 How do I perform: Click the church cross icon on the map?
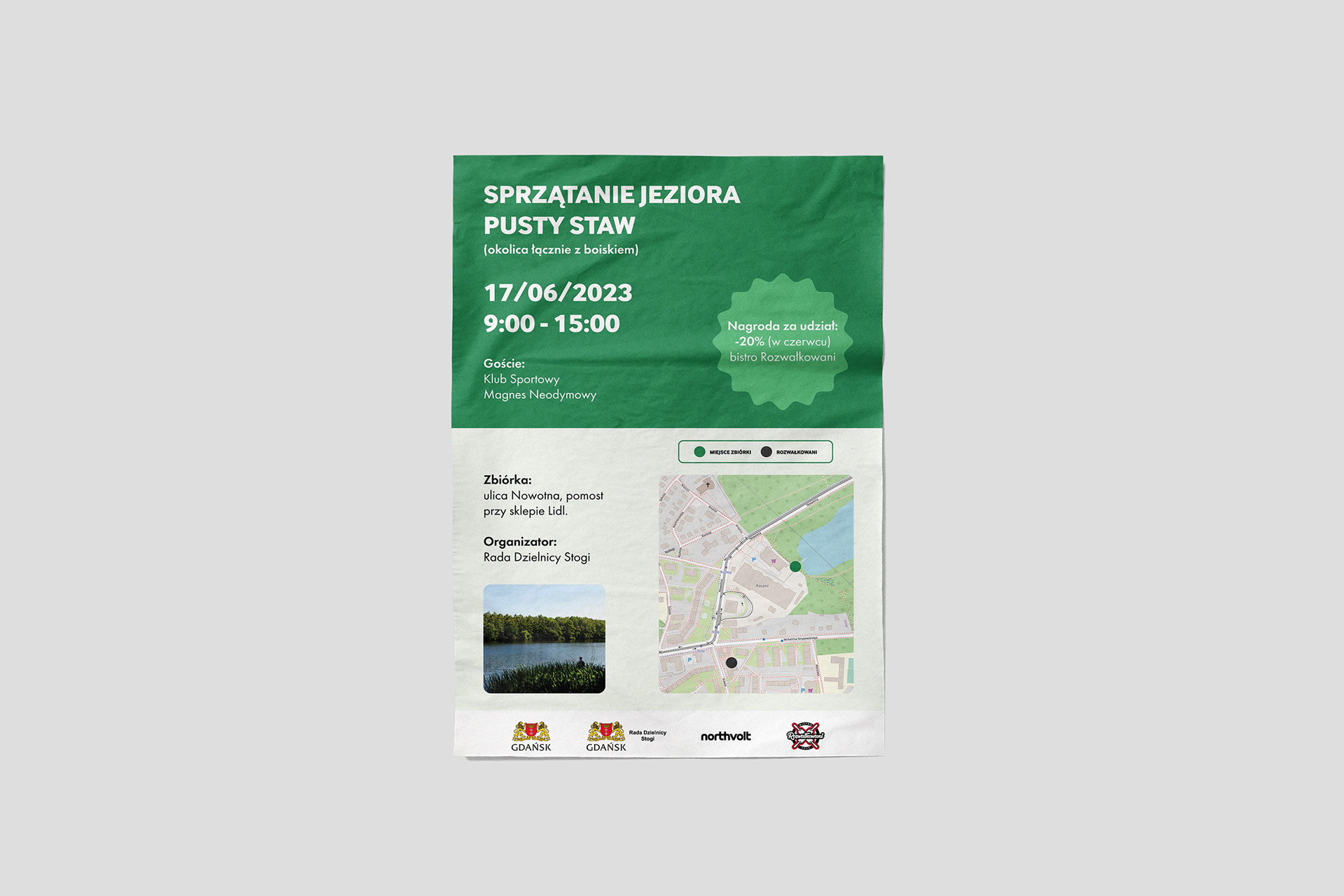click(x=708, y=484)
